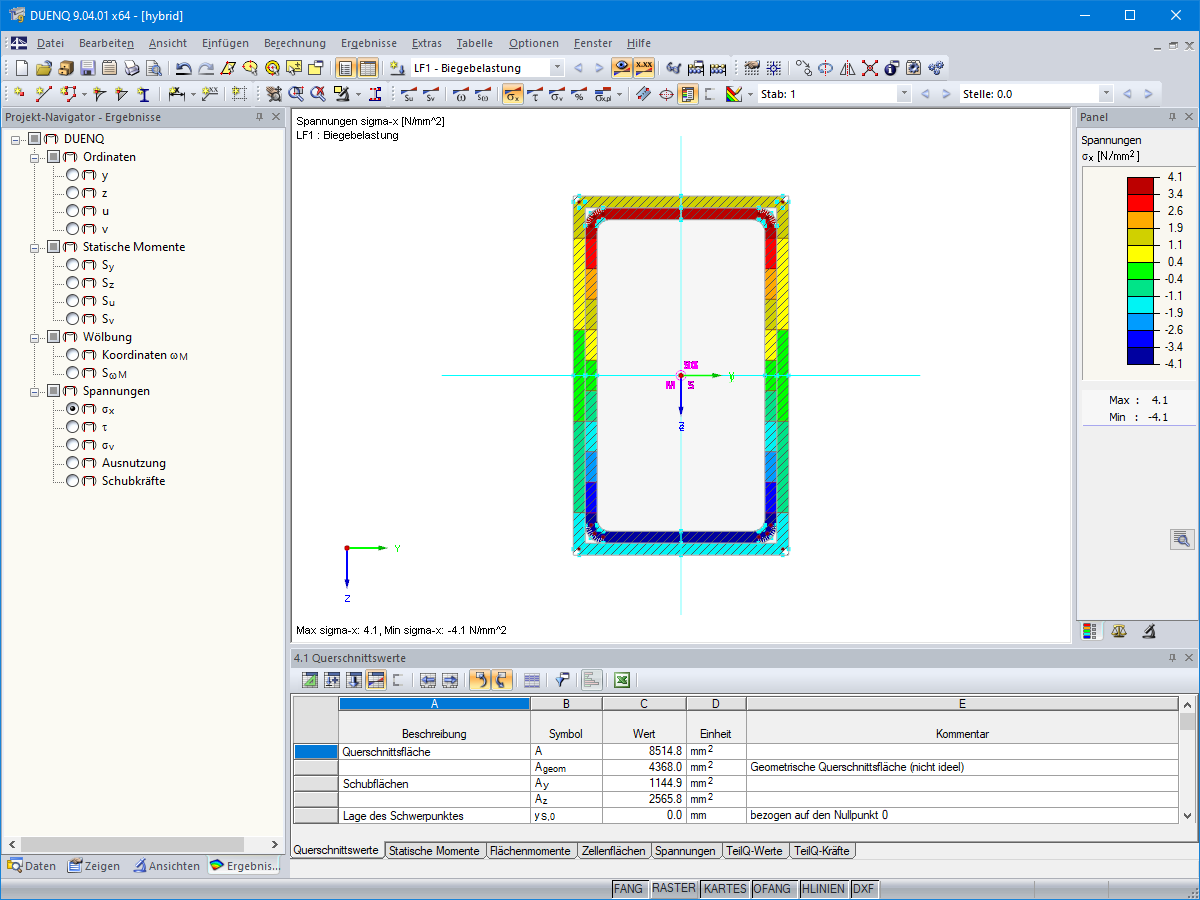Click the table filter funnel icon

pos(562,680)
